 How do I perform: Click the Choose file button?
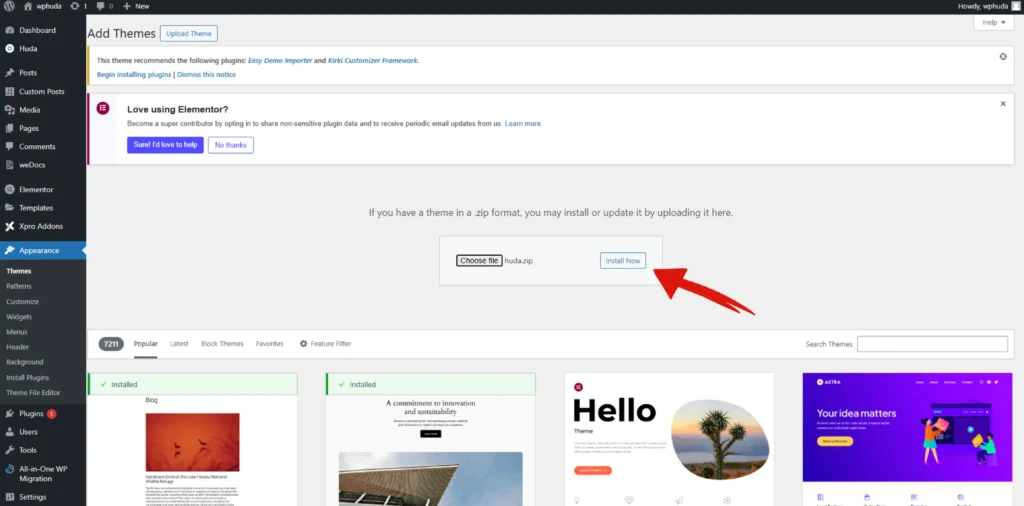479,261
